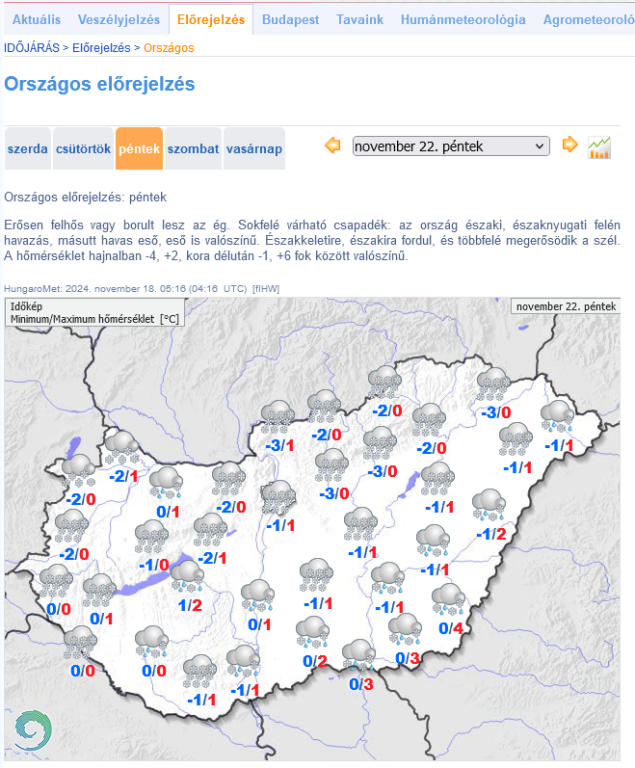Click the weather icon above 0/4 temperature
This screenshot has width=635, height=768.
(x=448, y=600)
